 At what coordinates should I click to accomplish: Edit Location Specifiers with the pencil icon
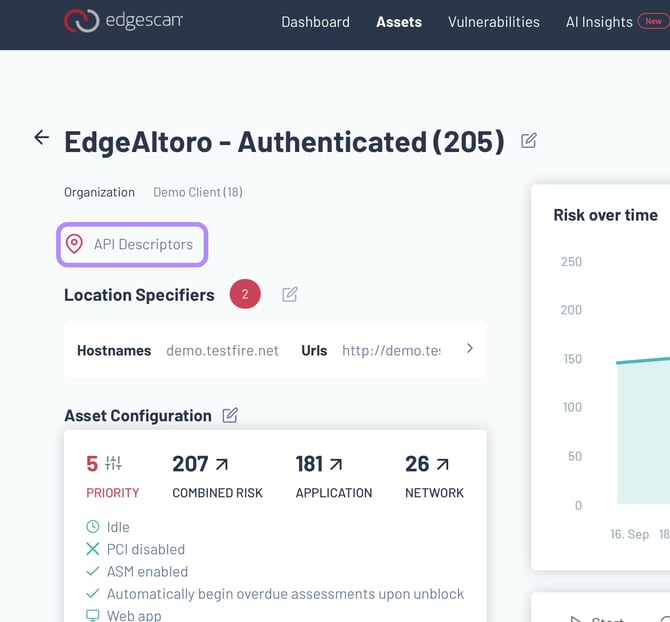[x=290, y=294]
